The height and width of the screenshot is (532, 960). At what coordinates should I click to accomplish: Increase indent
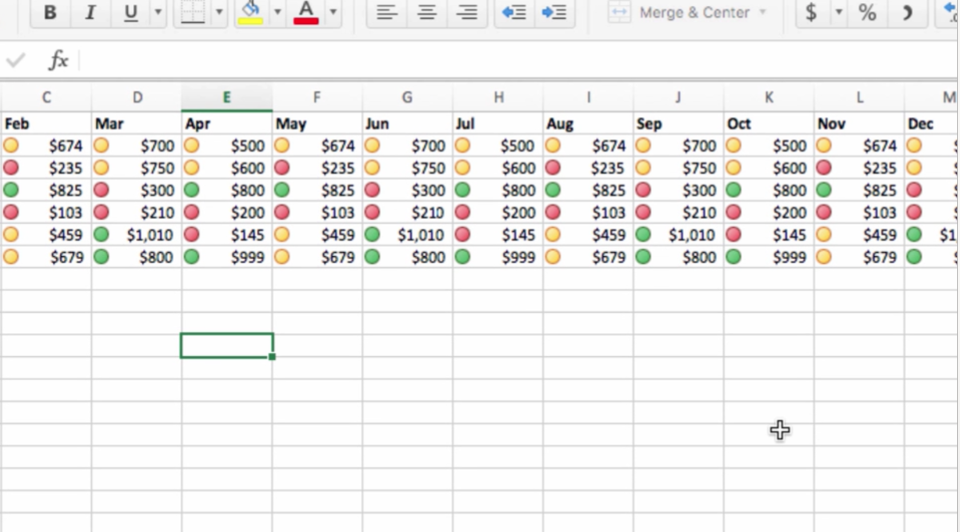coord(554,12)
